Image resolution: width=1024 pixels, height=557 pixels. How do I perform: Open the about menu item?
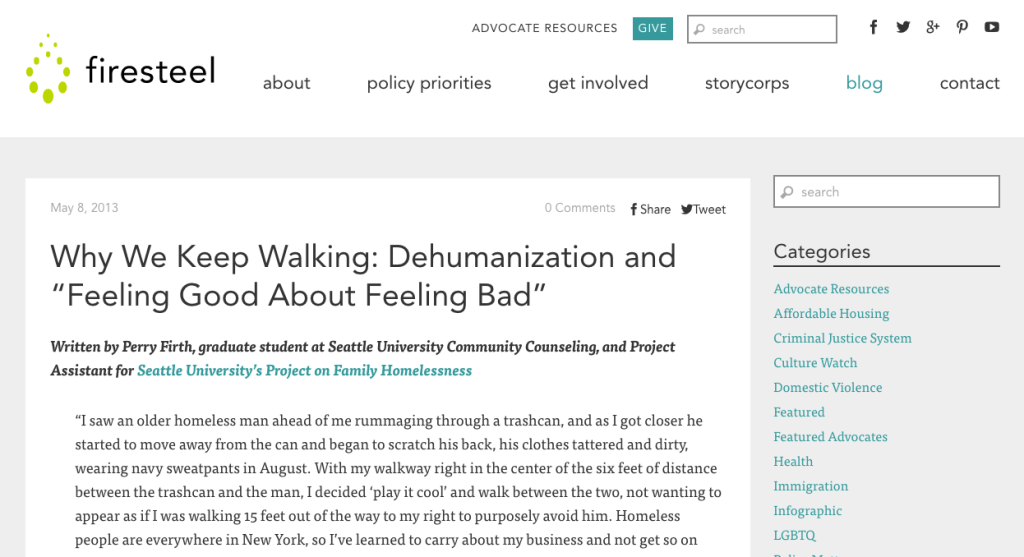286,83
